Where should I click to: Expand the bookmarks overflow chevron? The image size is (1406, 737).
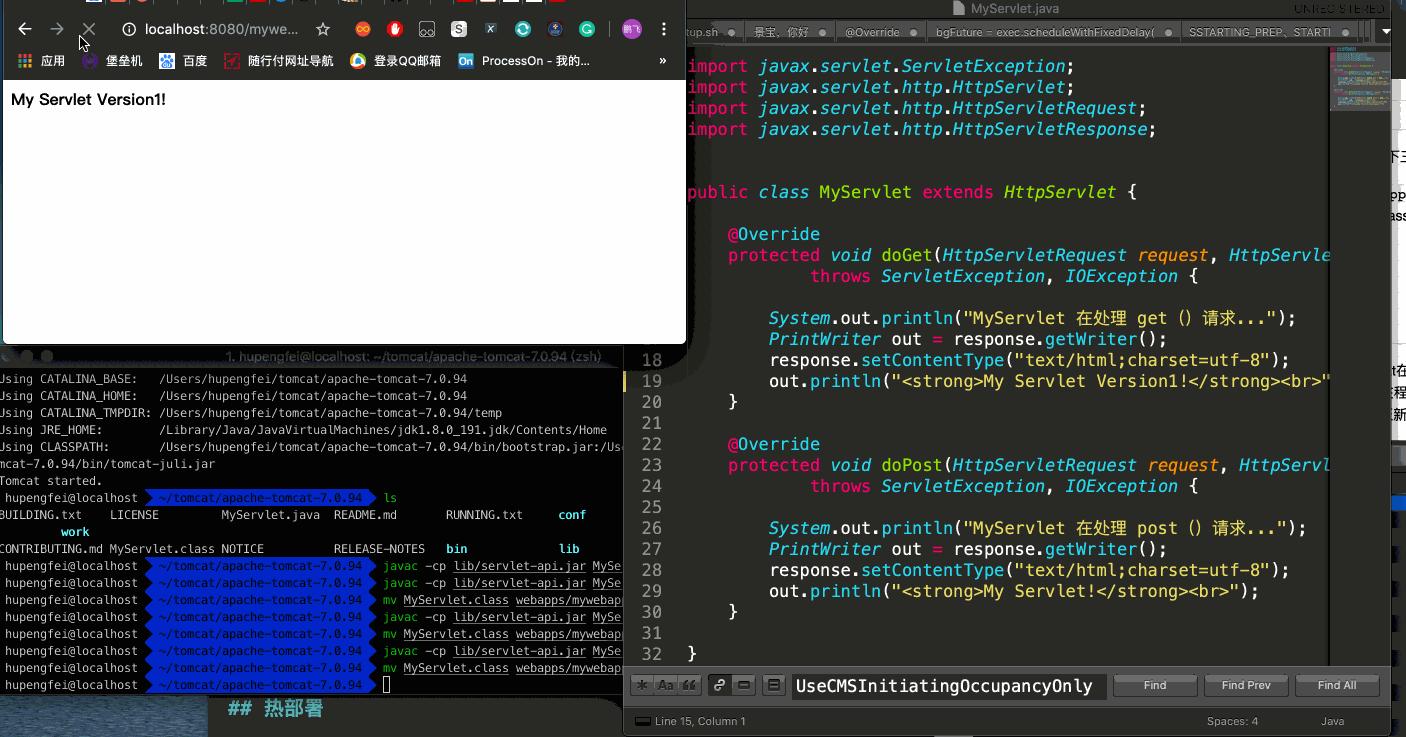662,60
